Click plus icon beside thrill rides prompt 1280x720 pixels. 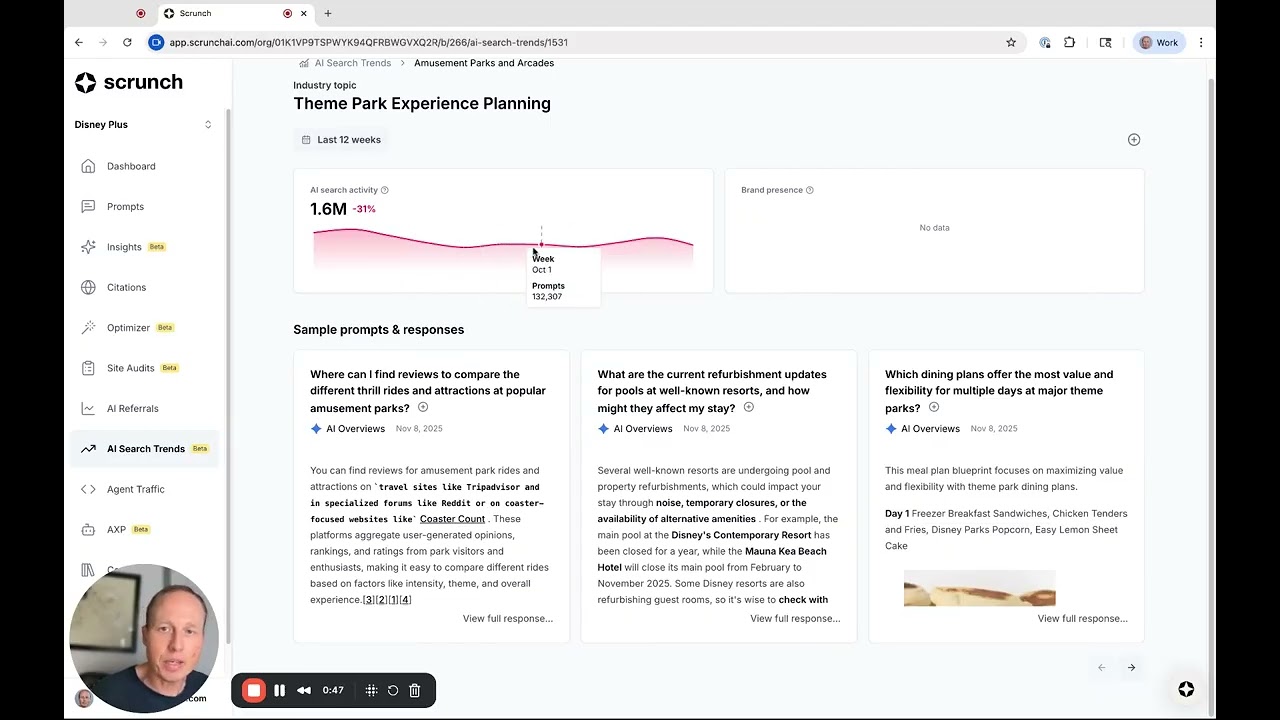423,407
